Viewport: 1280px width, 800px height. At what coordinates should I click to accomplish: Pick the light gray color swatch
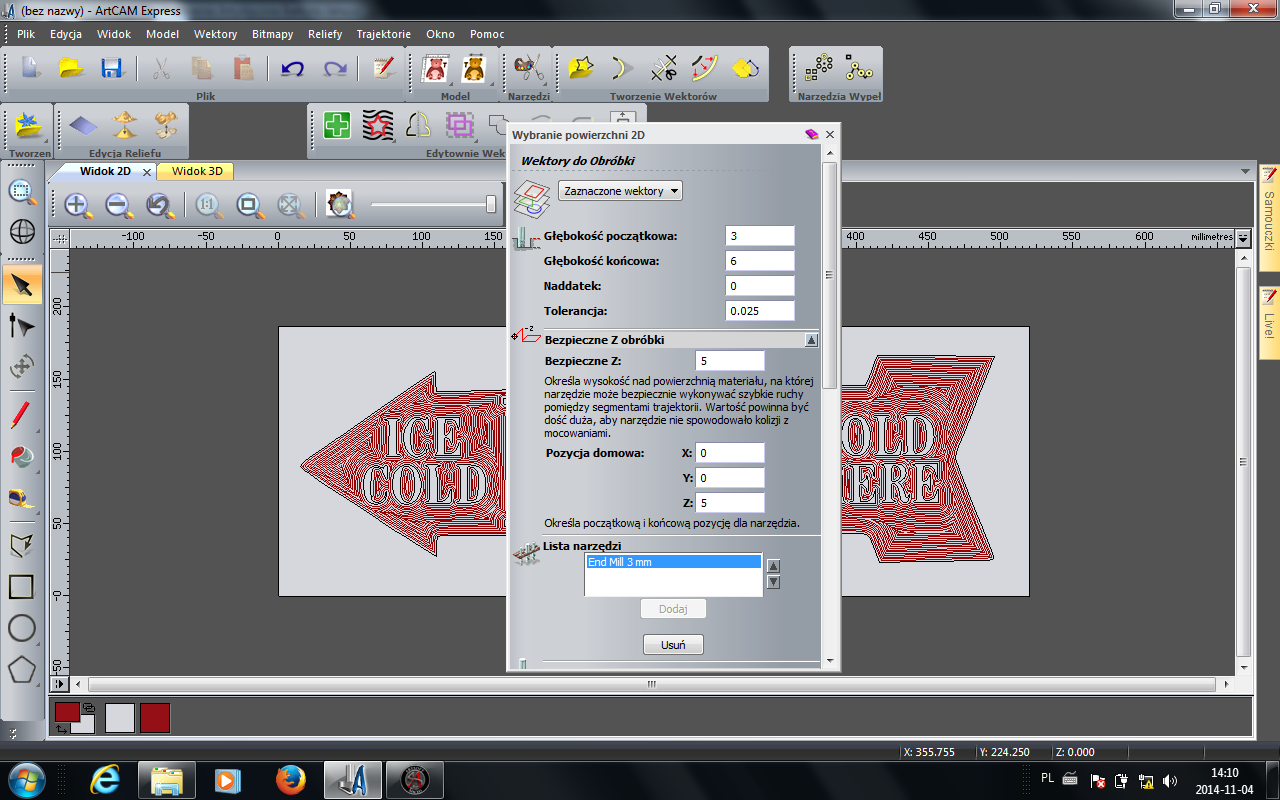click(120, 717)
